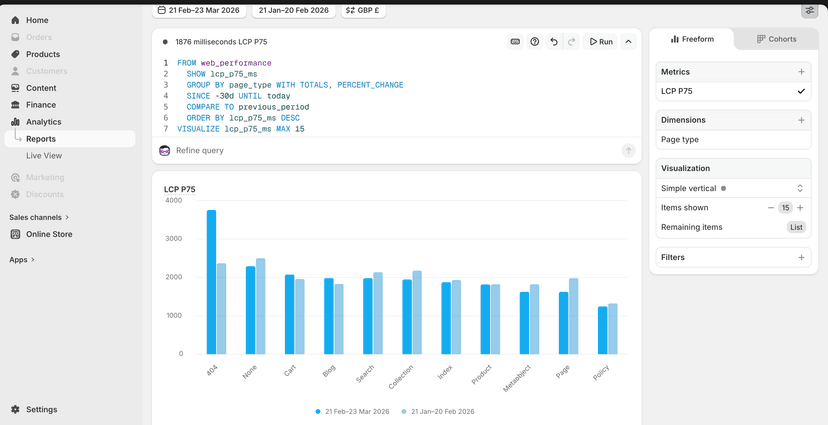Expand the Sales channels section
Screen dimensions: 828x425
point(39,217)
